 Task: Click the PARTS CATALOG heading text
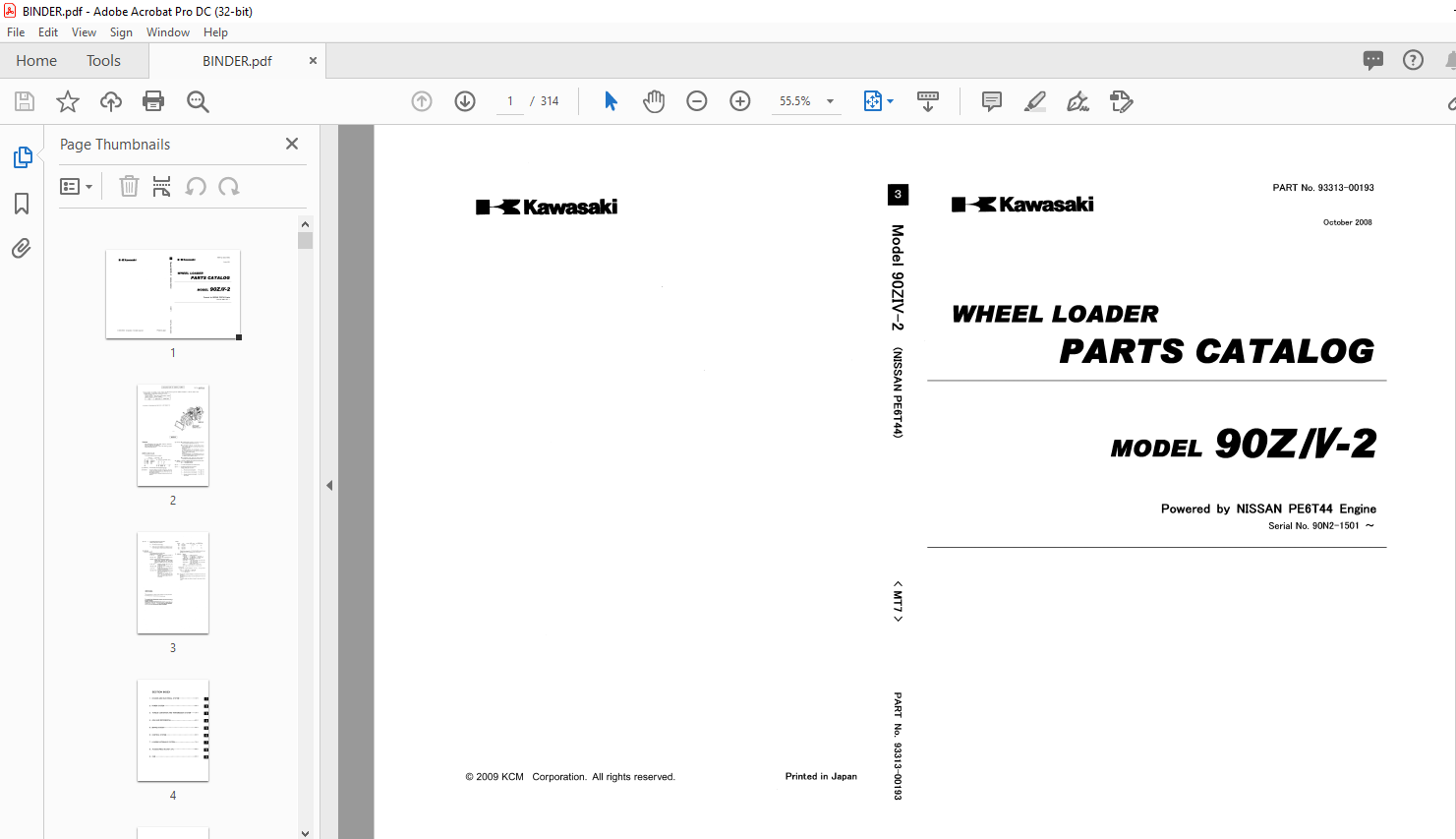pyautogui.click(x=1217, y=351)
